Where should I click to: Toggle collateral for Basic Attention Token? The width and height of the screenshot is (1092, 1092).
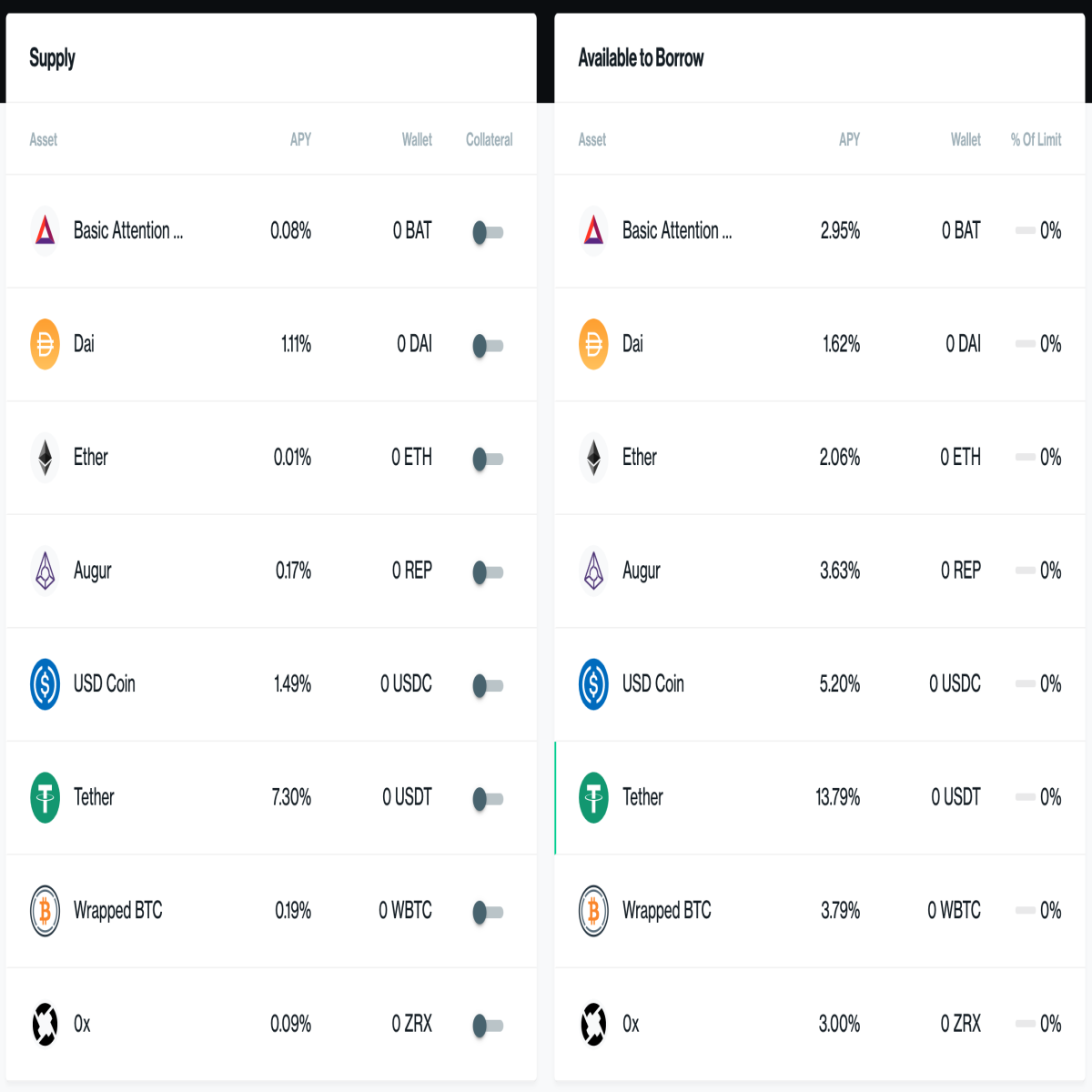488,232
